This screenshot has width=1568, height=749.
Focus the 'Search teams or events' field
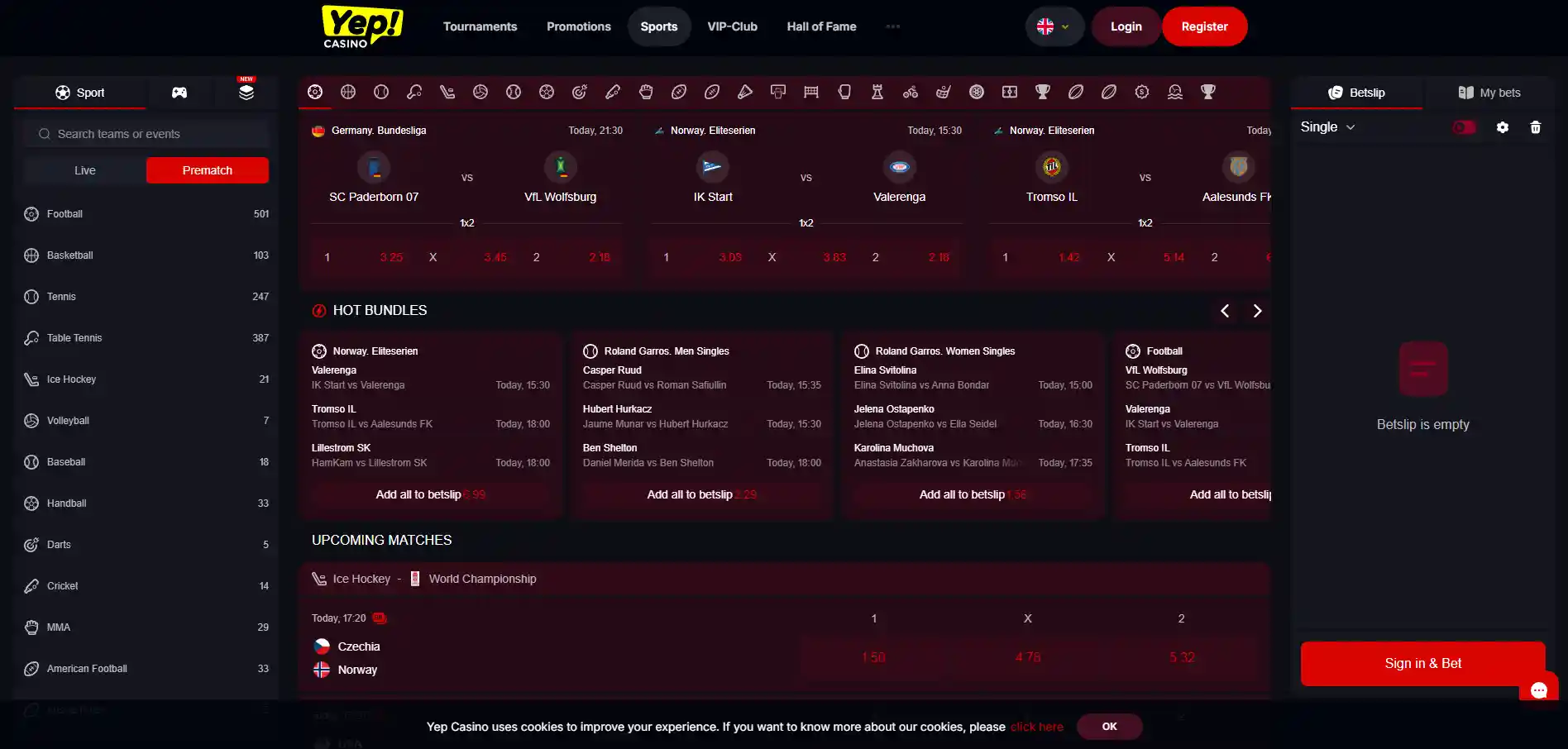tap(146, 134)
